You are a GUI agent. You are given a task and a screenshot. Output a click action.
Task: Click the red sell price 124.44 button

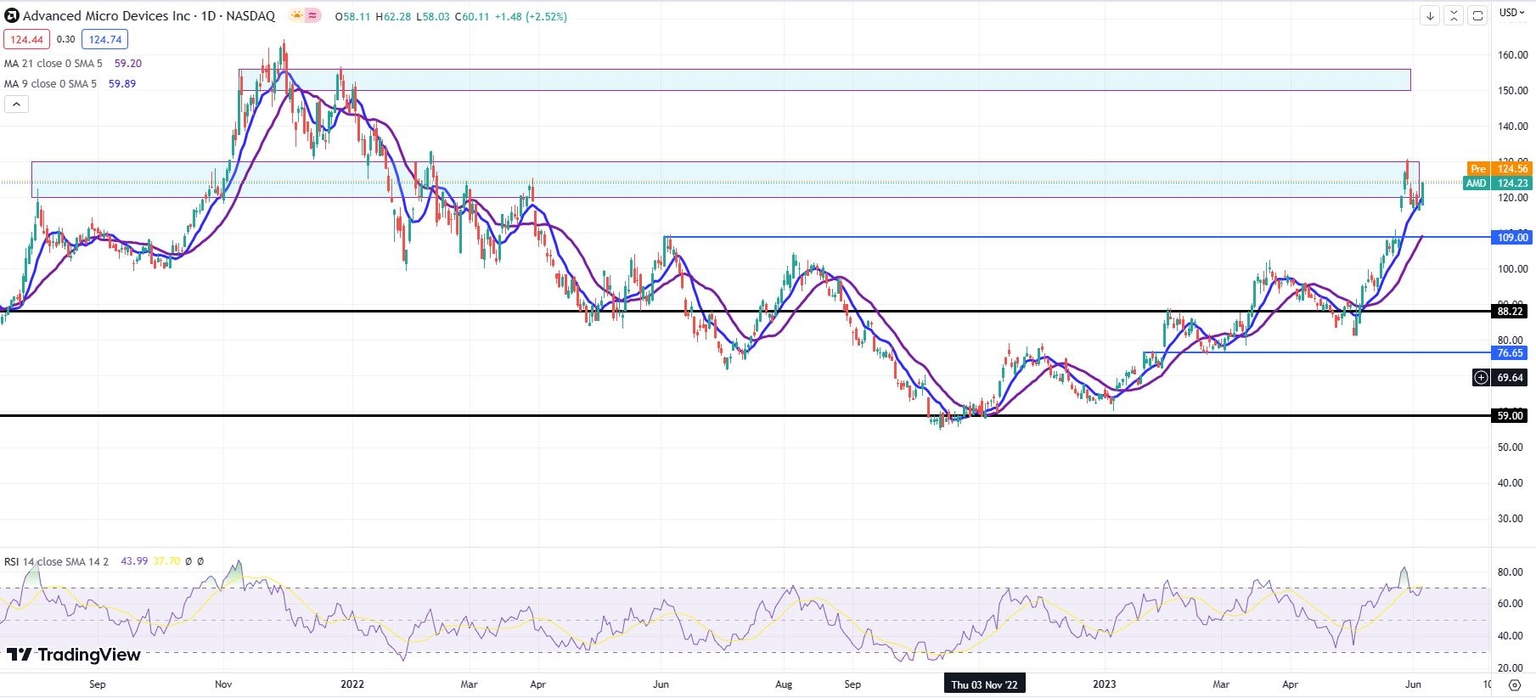(x=26, y=39)
